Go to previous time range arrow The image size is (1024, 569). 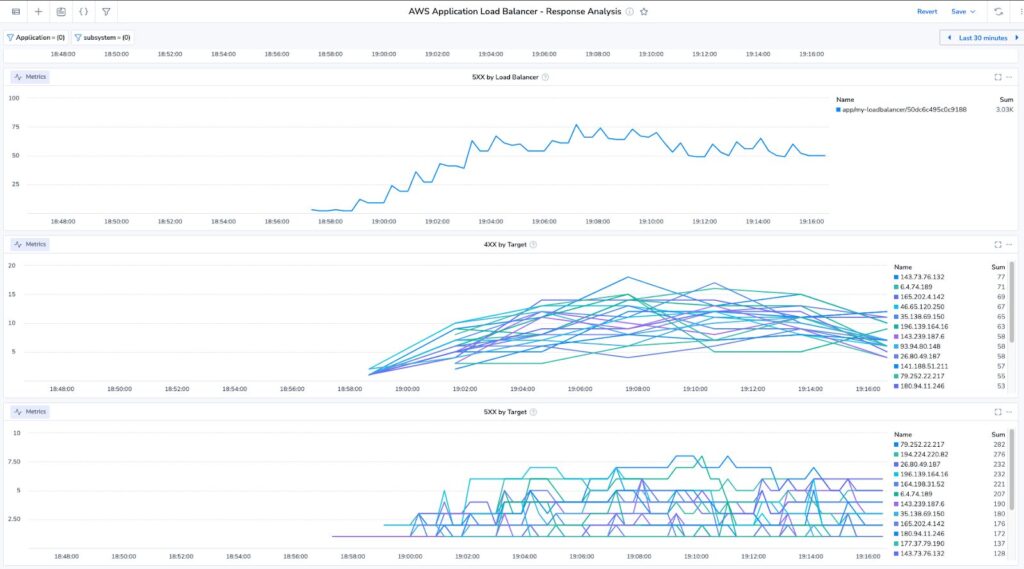(950, 38)
